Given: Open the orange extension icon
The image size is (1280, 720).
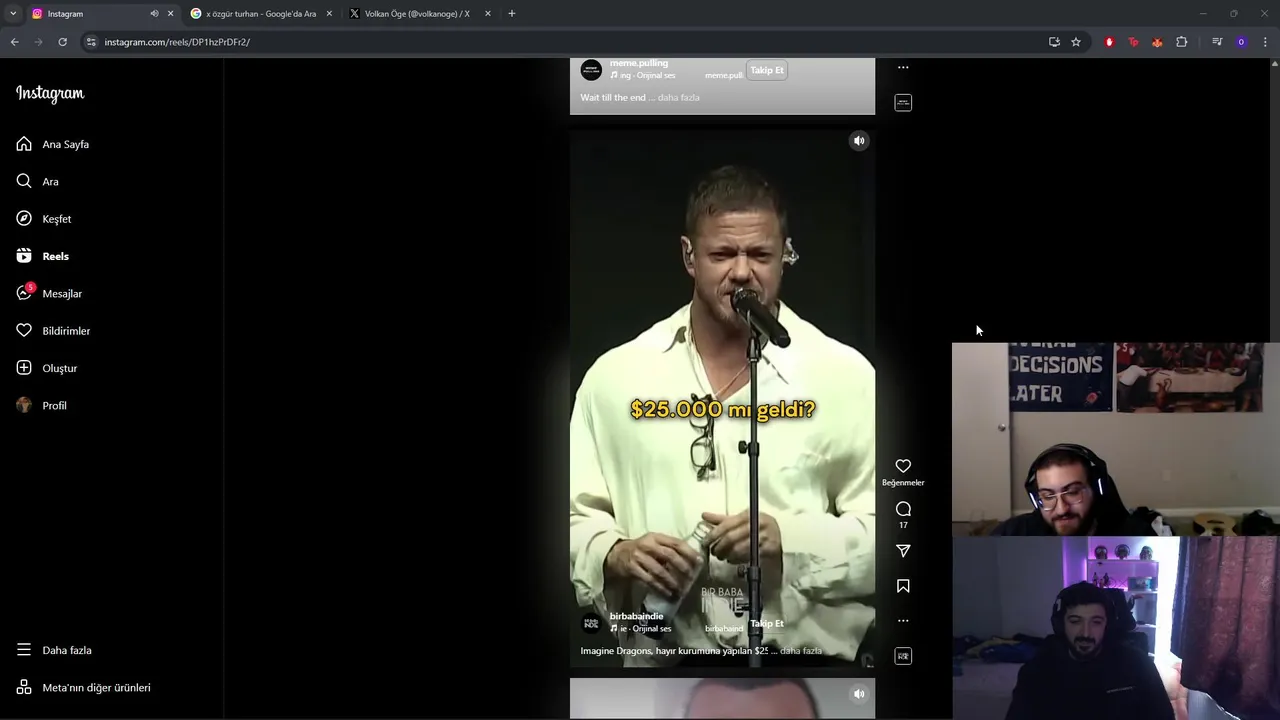Looking at the screenshot, I should 1157,42.
